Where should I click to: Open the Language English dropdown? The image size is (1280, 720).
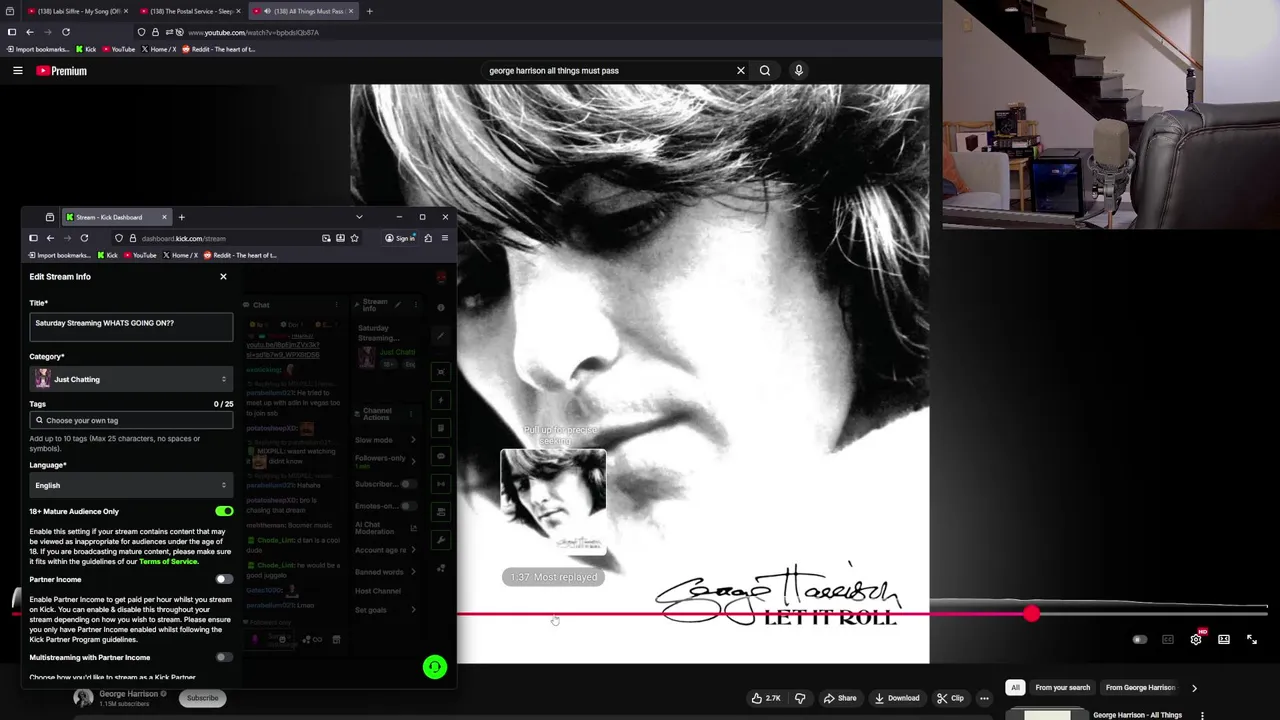pos(131,485)
